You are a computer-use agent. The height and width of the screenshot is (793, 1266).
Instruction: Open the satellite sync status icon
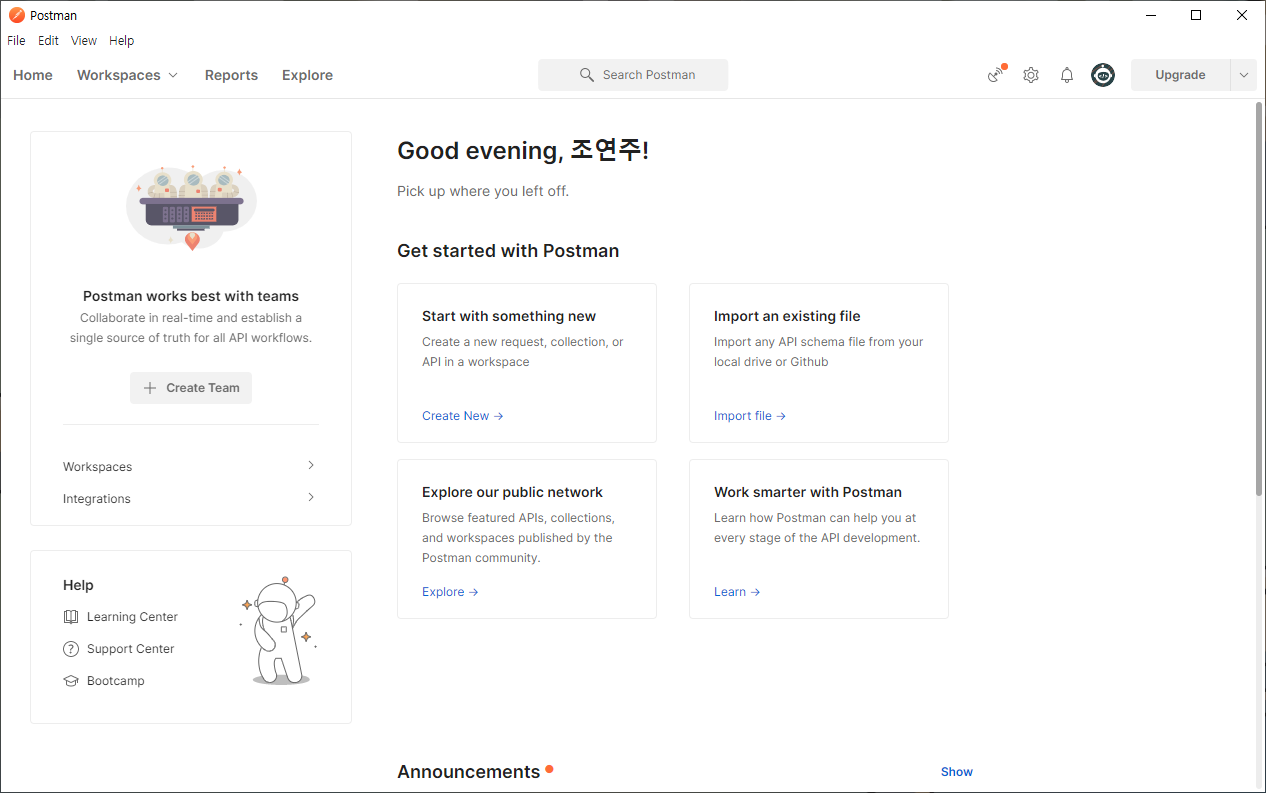tap(995, 75)
